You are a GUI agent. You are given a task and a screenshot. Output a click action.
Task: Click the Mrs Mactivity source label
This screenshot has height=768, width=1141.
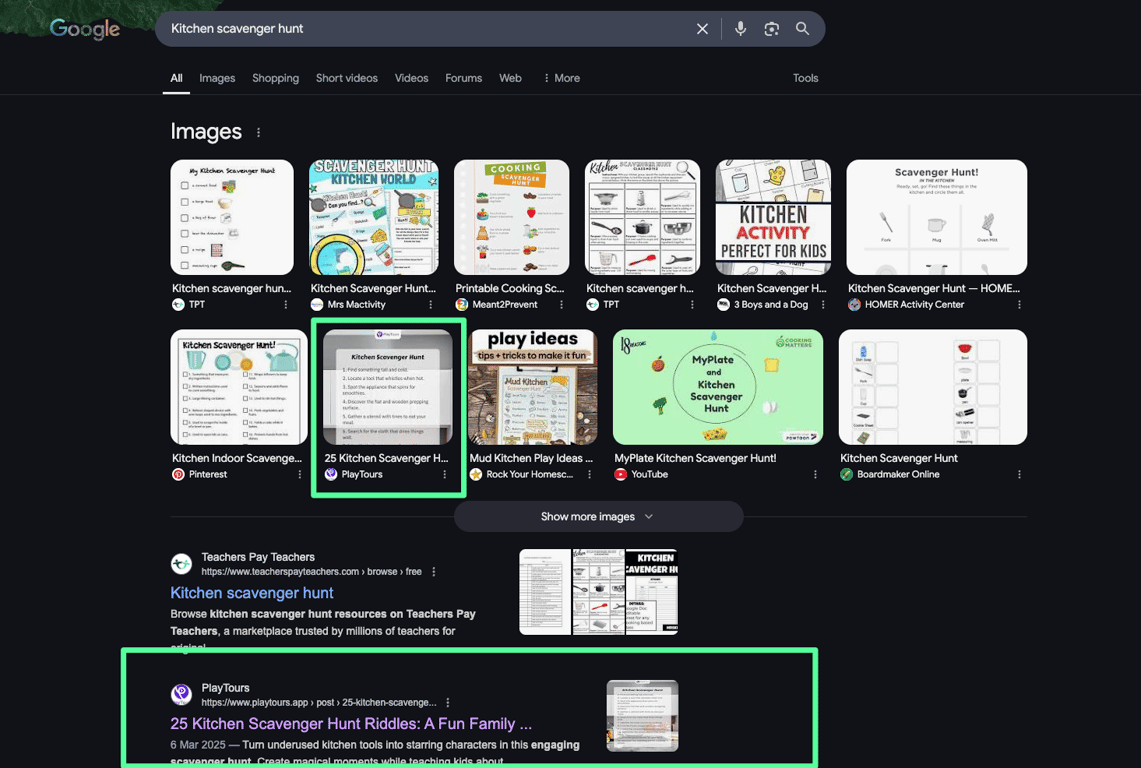(x=356, y=305)
